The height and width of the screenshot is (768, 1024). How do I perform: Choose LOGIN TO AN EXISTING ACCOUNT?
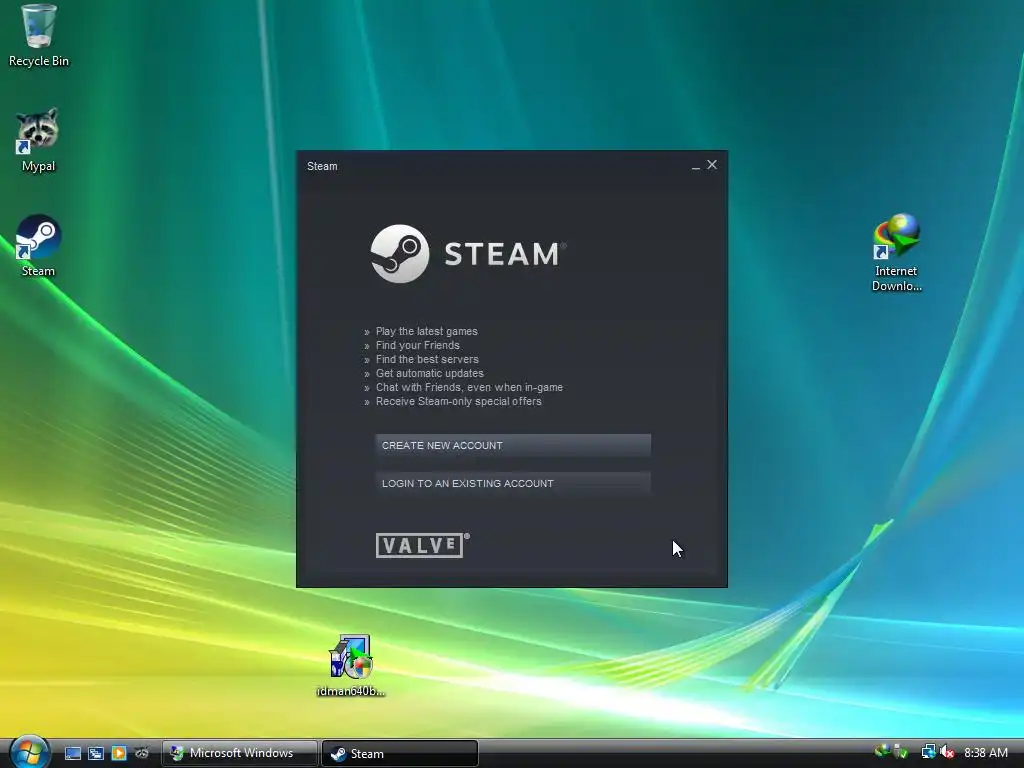tap(513, 483)
